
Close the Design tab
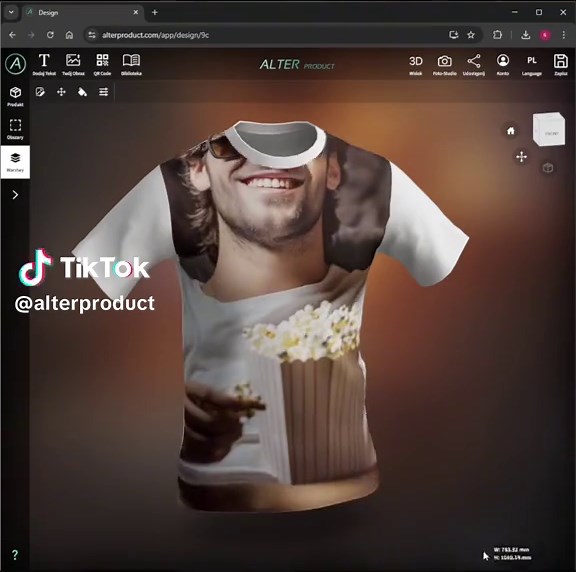pos(136,12)
